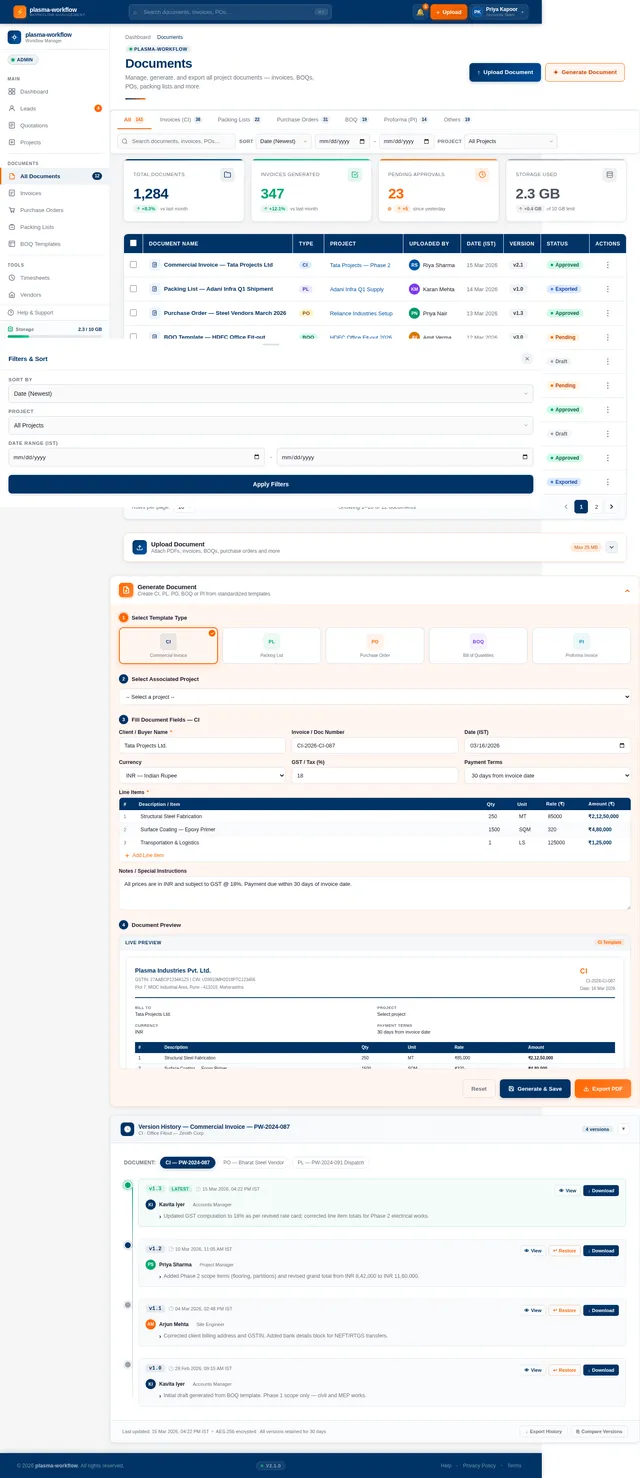640x1478 pixels.
Task: Click the notifications bell icon
Action: coord(420,12)
